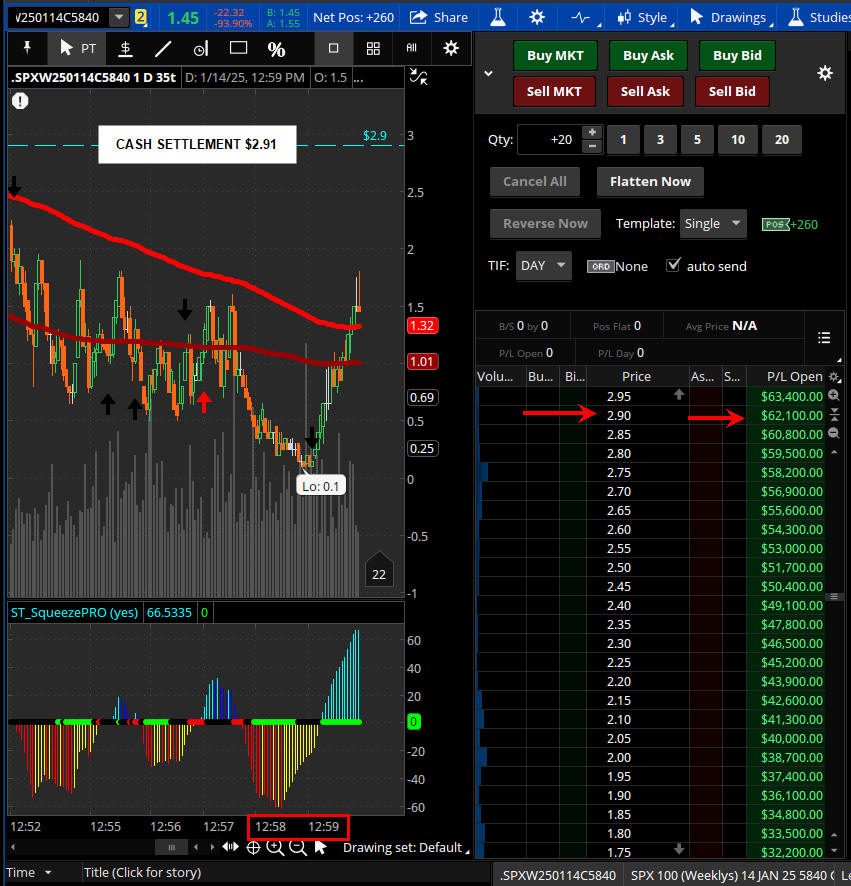Open the Drawings menu

coord(727,17)
